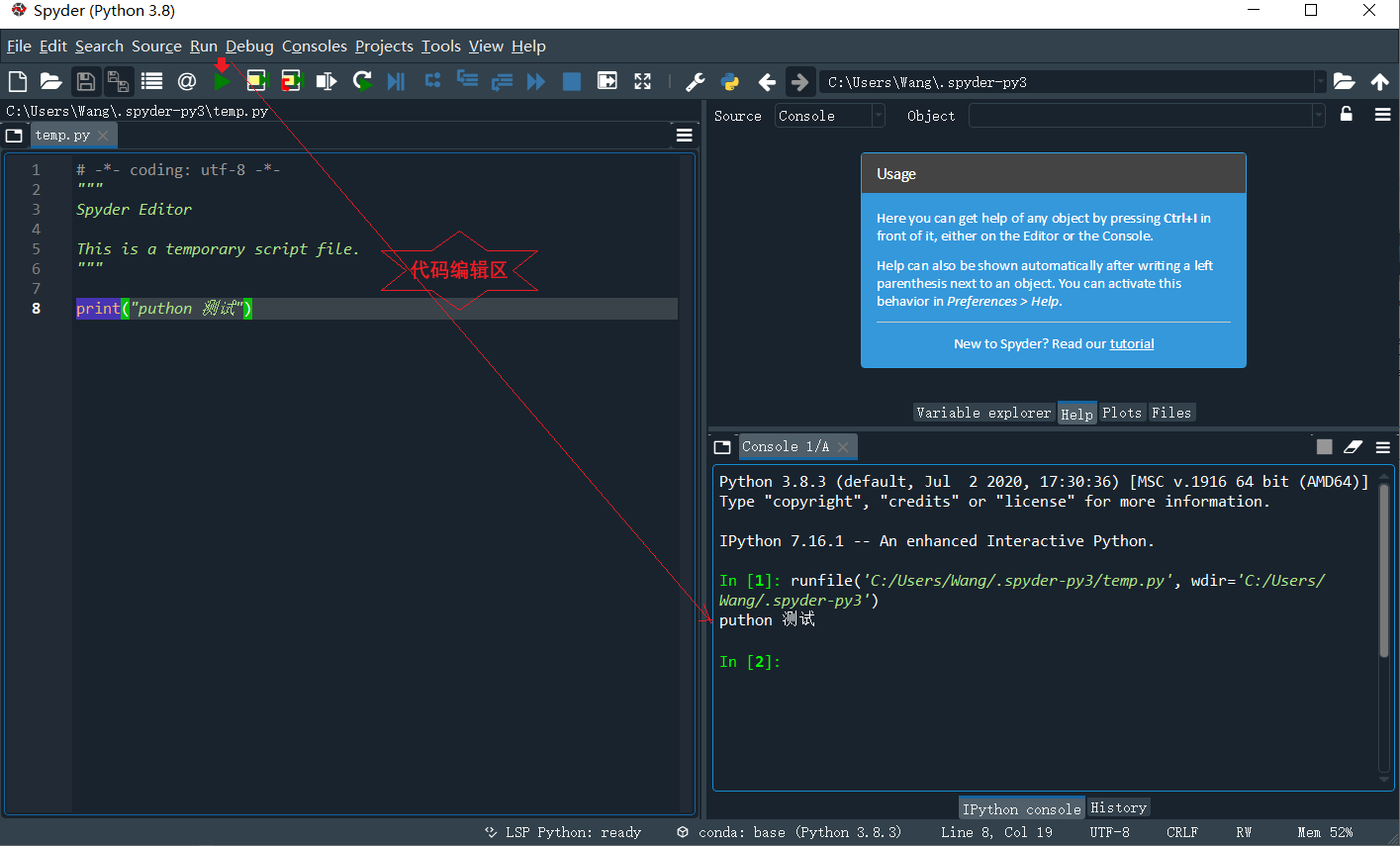Stop debugging with the blue square
Viewport: 1400px width, 846px height.
(572, 81)
